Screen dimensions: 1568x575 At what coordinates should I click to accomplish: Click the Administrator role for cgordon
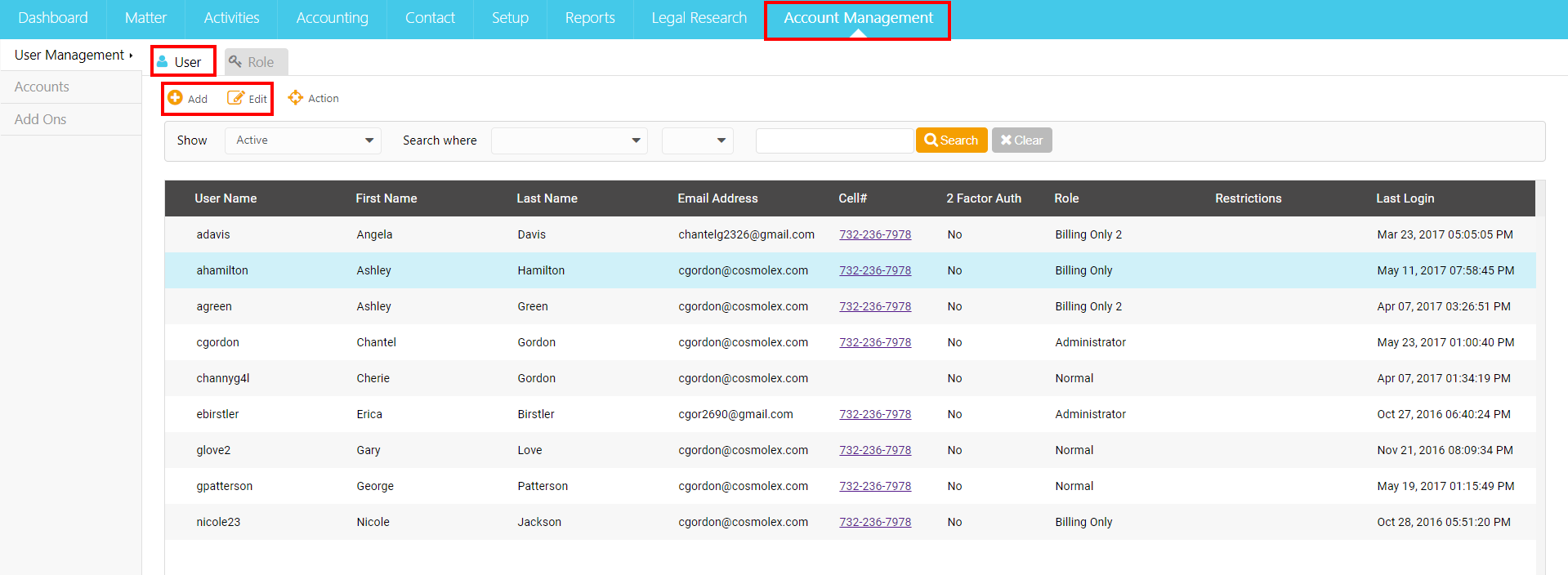coord(1090,342)
